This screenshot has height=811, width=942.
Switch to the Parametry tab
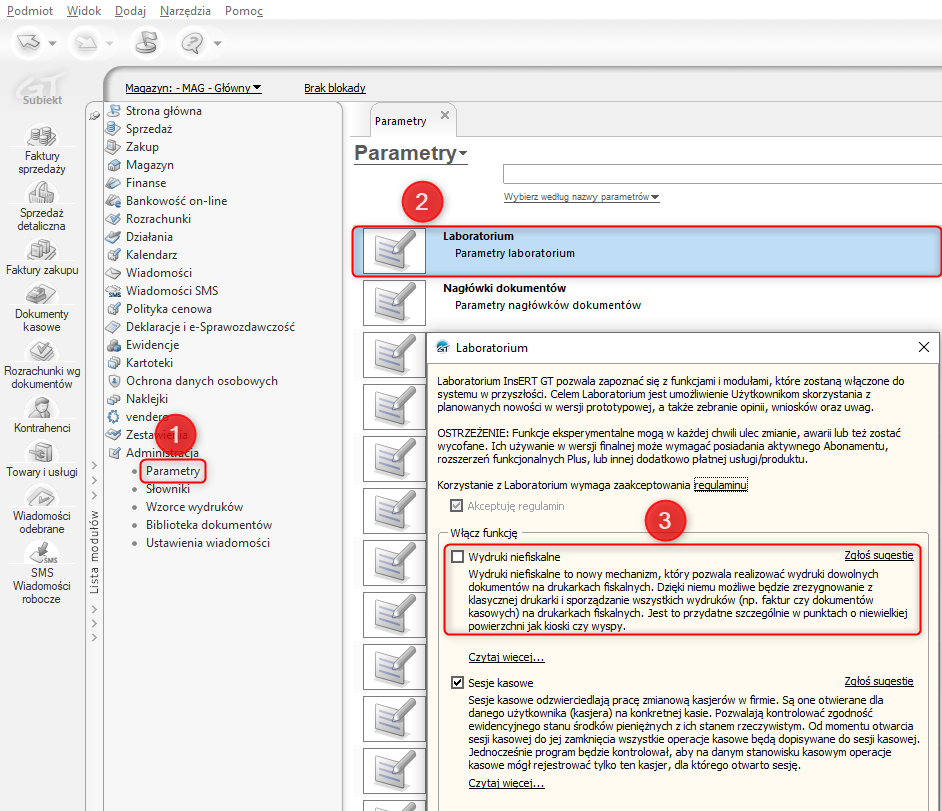coord(401,121)
